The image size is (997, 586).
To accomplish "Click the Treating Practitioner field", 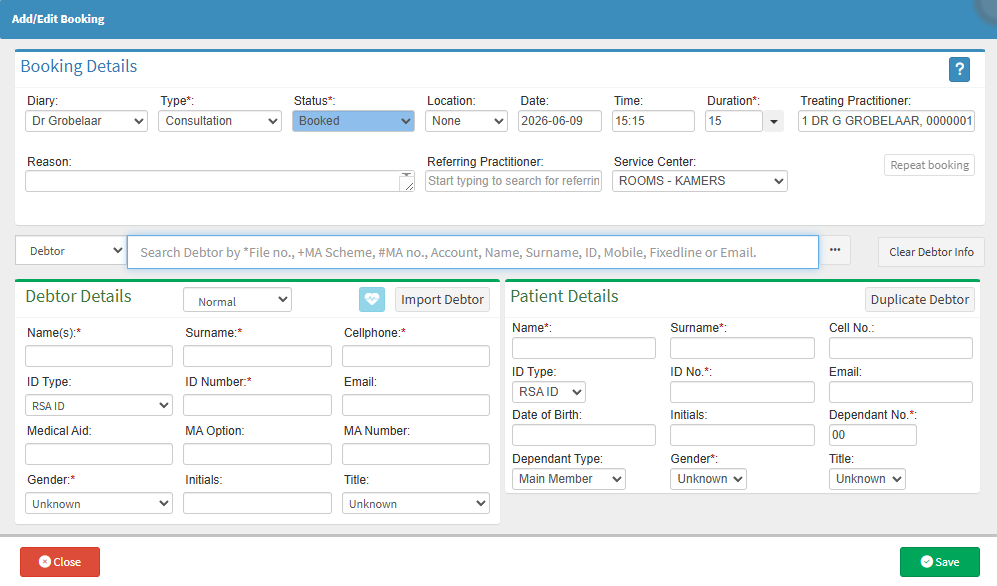I will click(x=886, y=121).
